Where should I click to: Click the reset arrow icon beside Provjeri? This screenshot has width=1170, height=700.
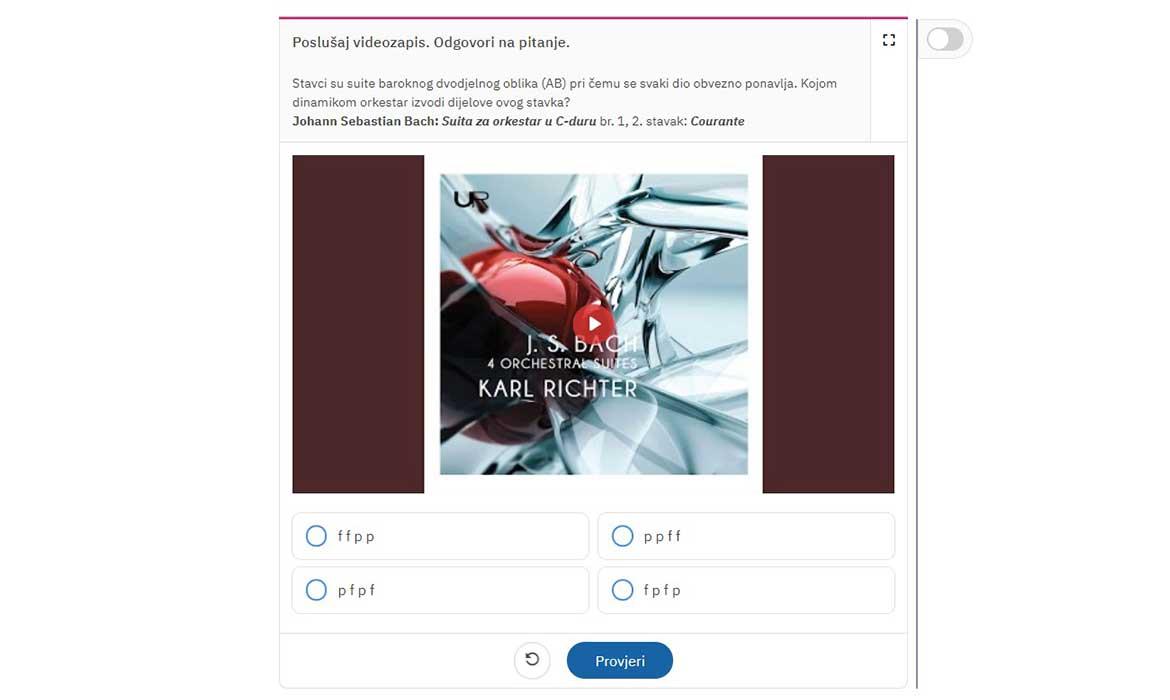tap(532, 660)
